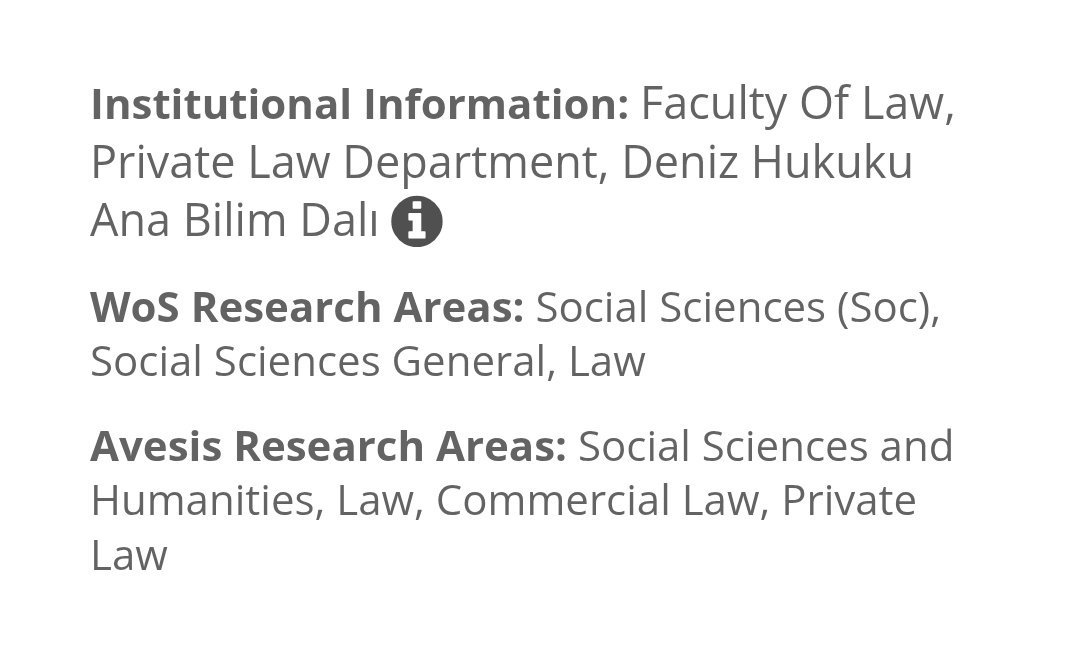This screenshot has width=1079, height=670.
Task: Click the bold word Institutional
Action: click(221, 105)
